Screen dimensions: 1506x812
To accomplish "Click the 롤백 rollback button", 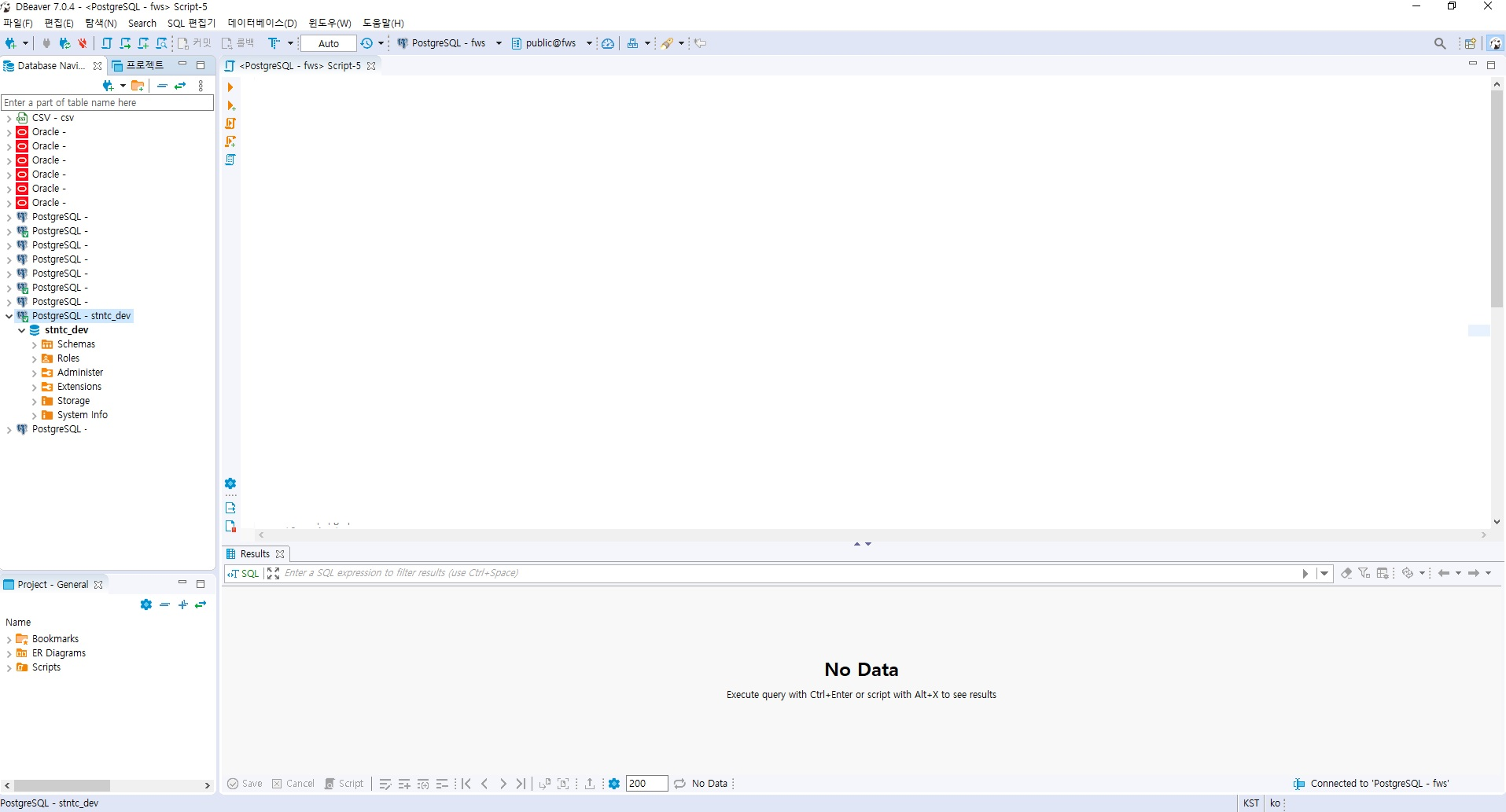I will pos(238,43).
